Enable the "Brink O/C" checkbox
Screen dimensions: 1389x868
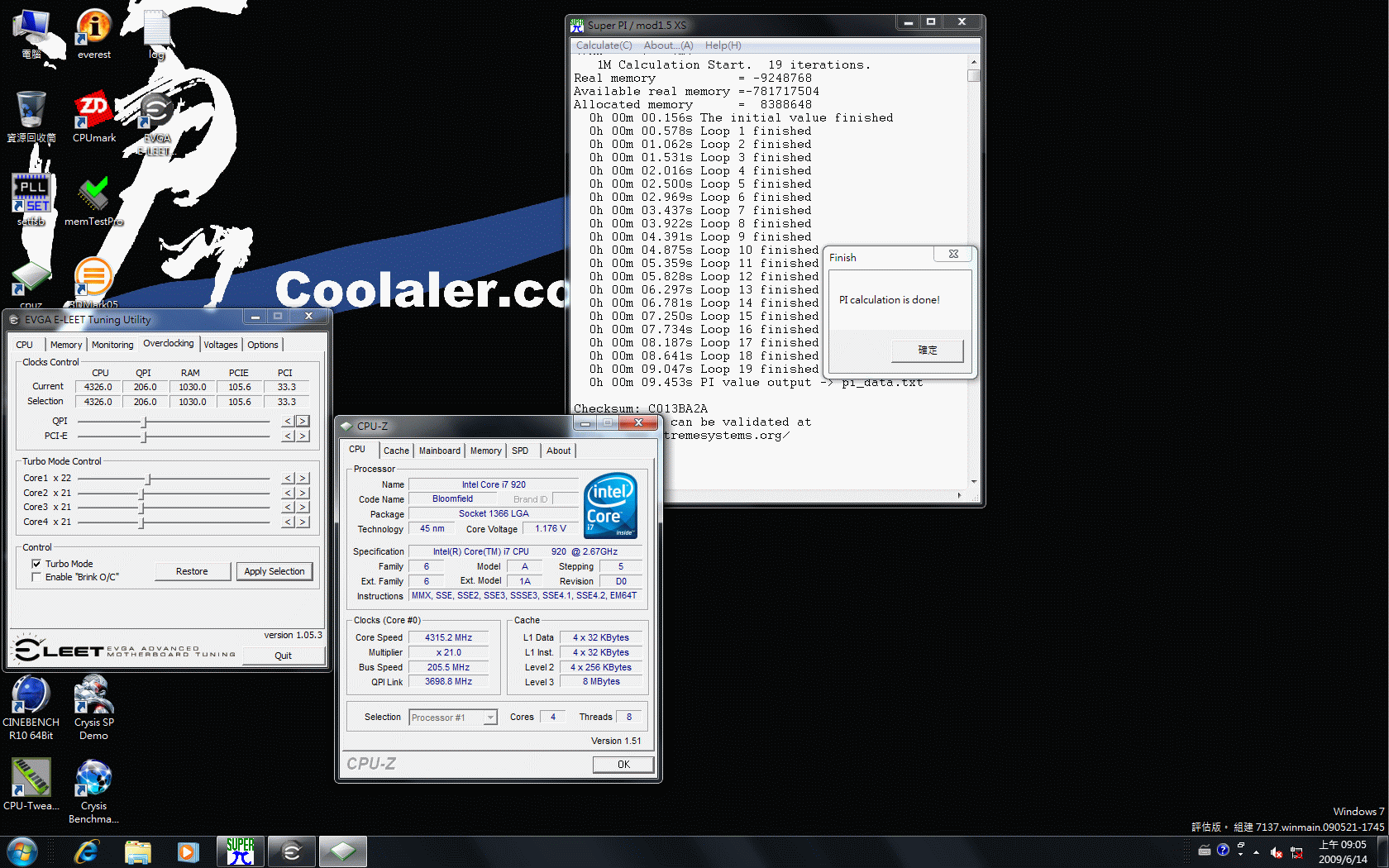(36, 577)
